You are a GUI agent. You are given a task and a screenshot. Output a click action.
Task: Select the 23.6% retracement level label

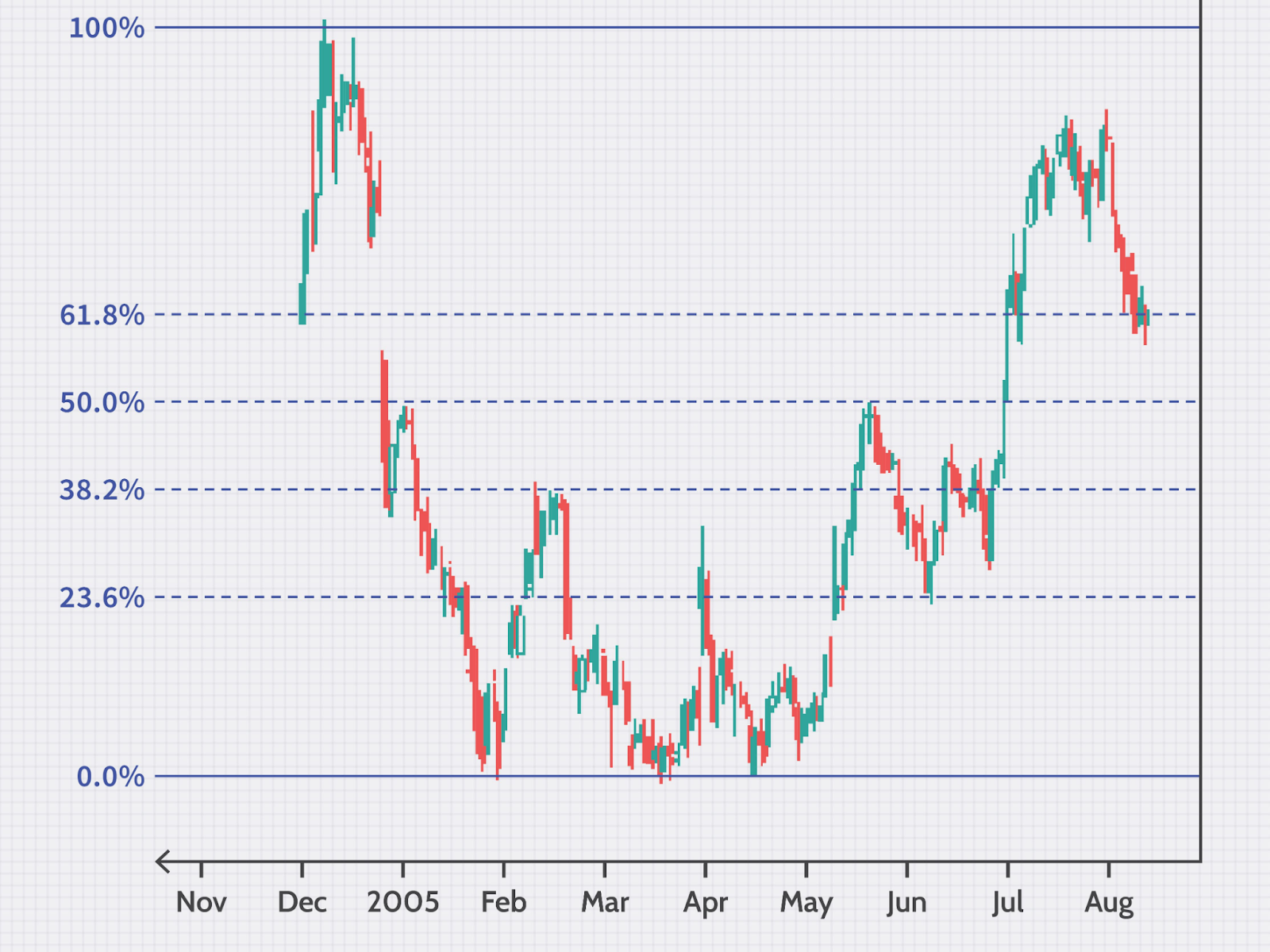point(102,597)
